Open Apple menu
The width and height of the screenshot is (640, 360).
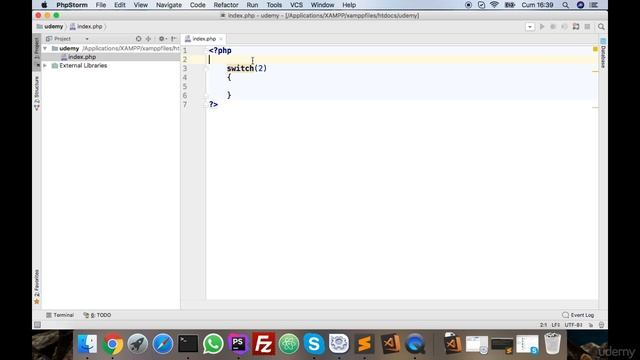click(44, 5)
